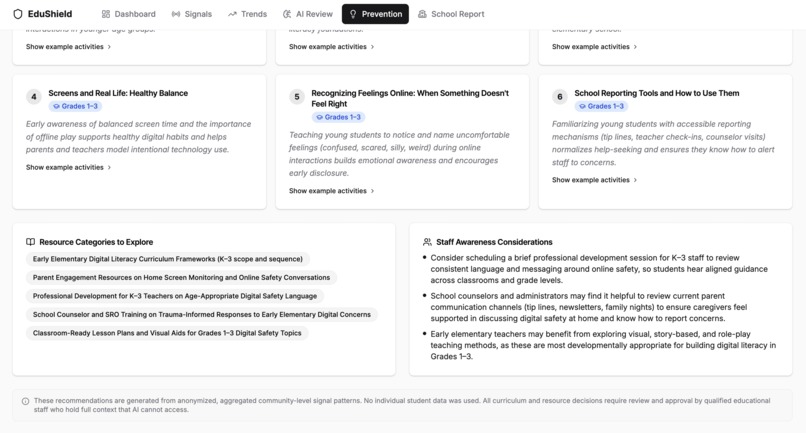Select Early Elementary Digital Literacy Curriculum Frameworks chip
This screenshot has height=433, width=806.
168,259
